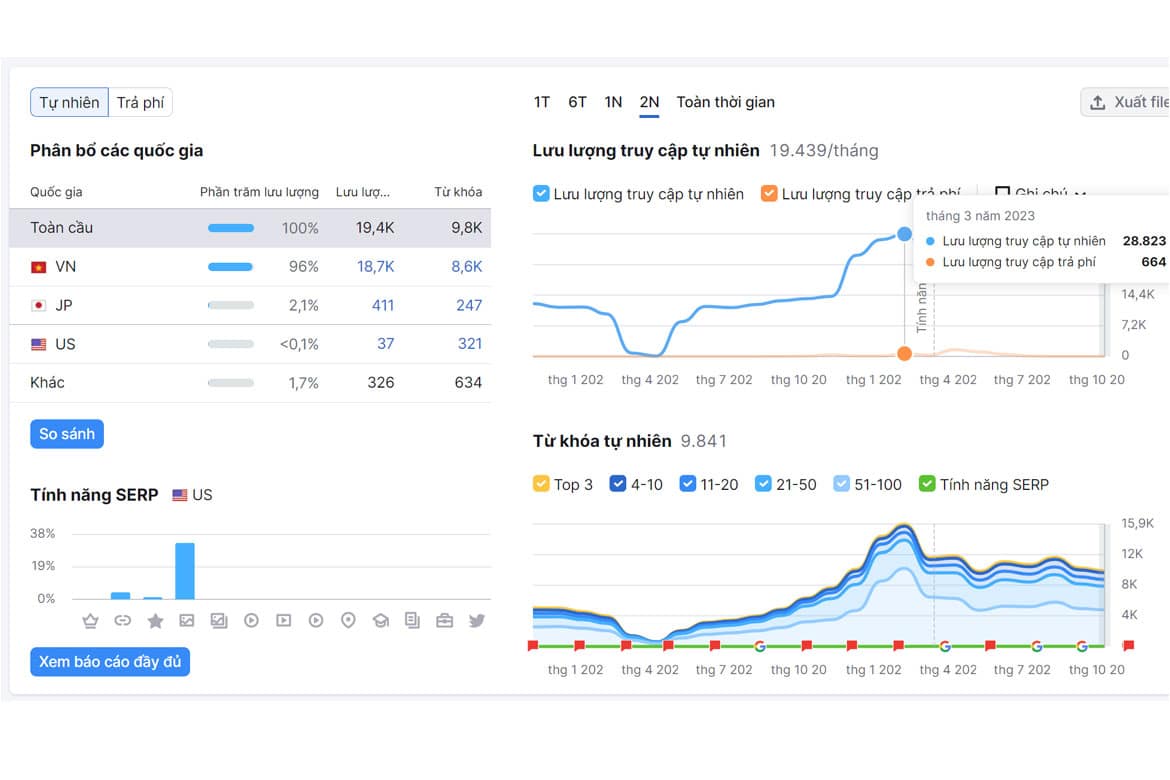Open the VN traffic value 18,7K link

375,266
